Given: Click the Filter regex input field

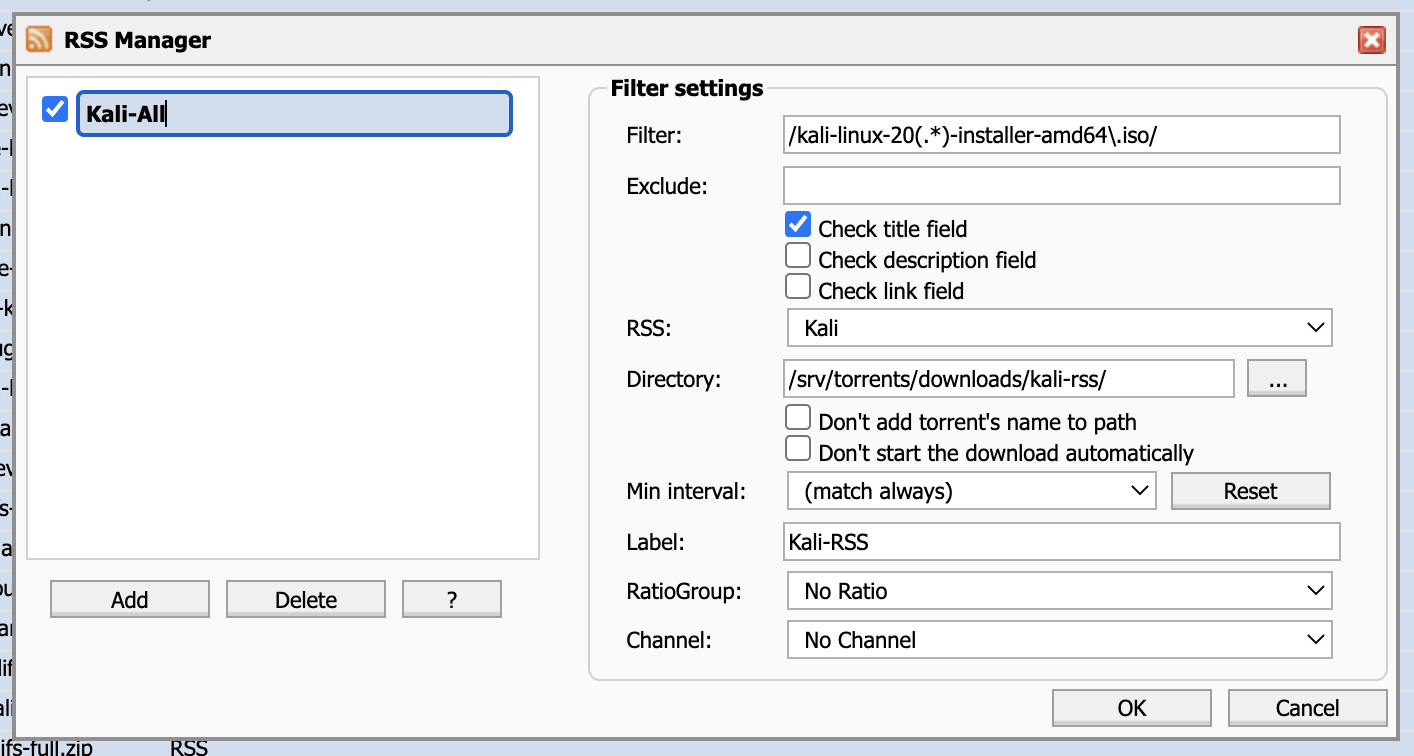Looking at the screenshot, I should [1061, 135].
